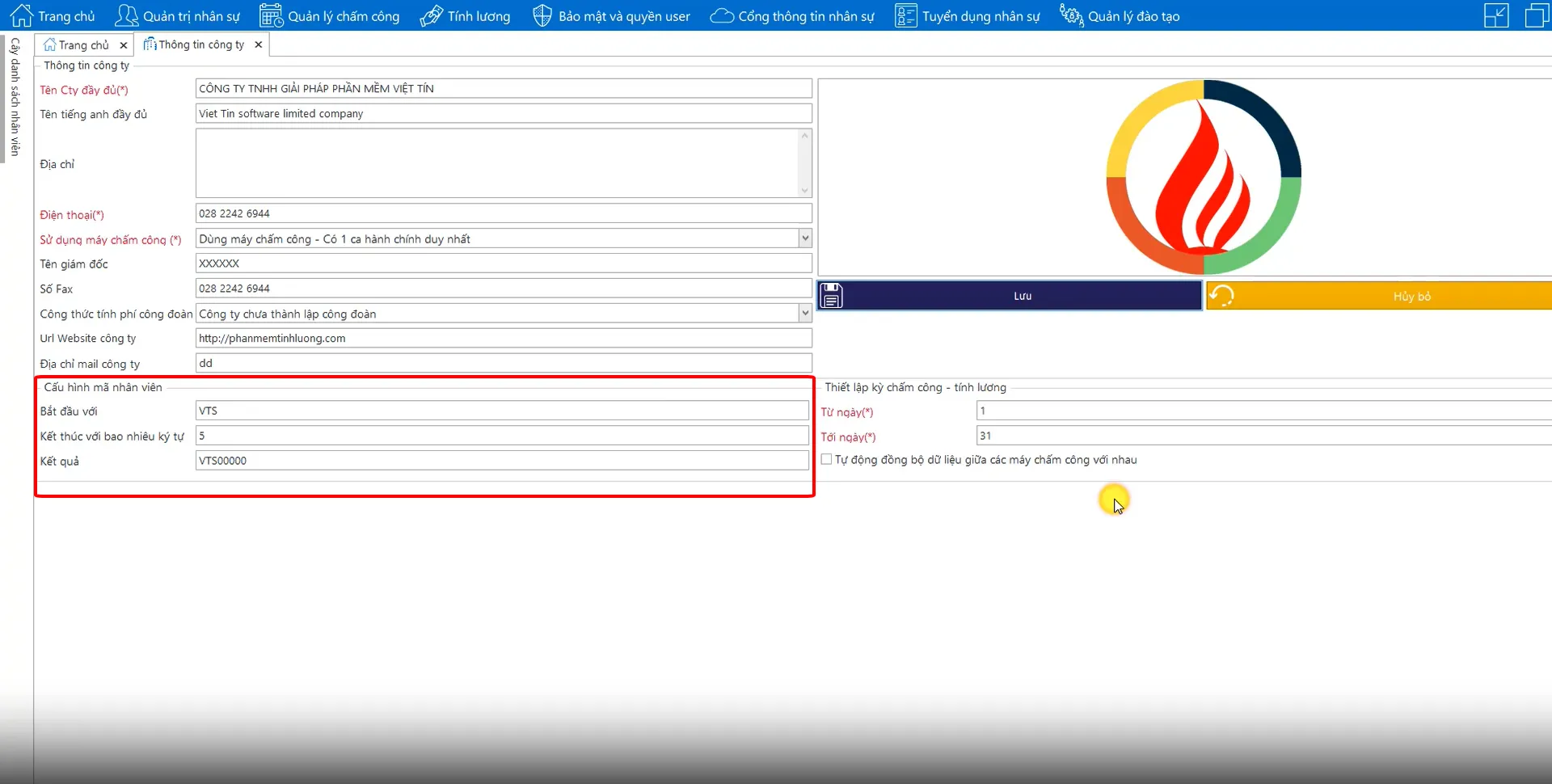Click the Trang chủ home icon in top menu
Viewport: 1552px width, 784px height.
(x=22, y=15)
